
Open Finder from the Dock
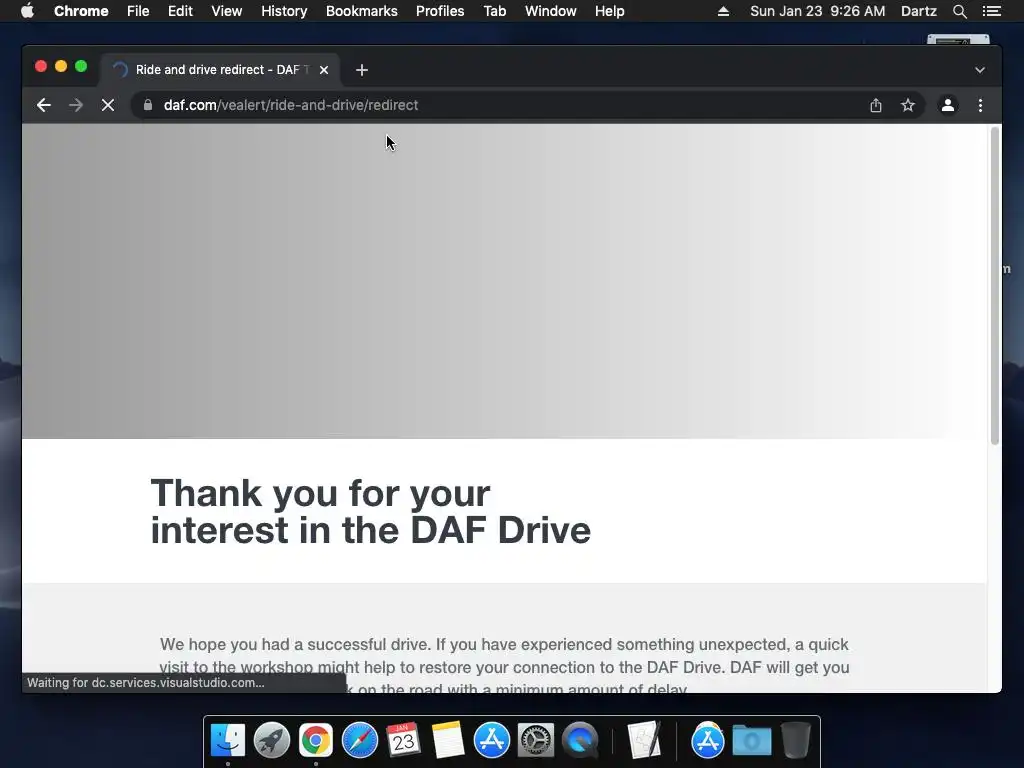click(x=228, y=741)
